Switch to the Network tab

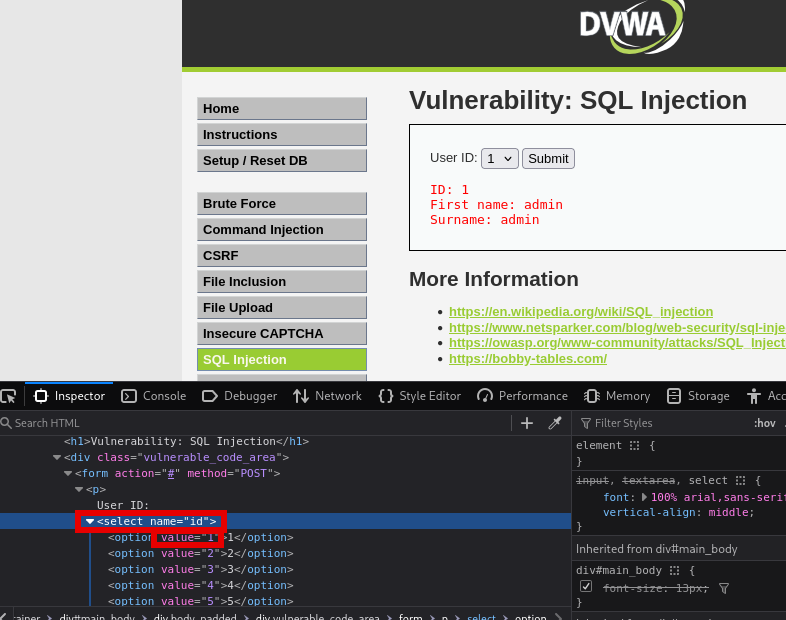coord(327,396)
